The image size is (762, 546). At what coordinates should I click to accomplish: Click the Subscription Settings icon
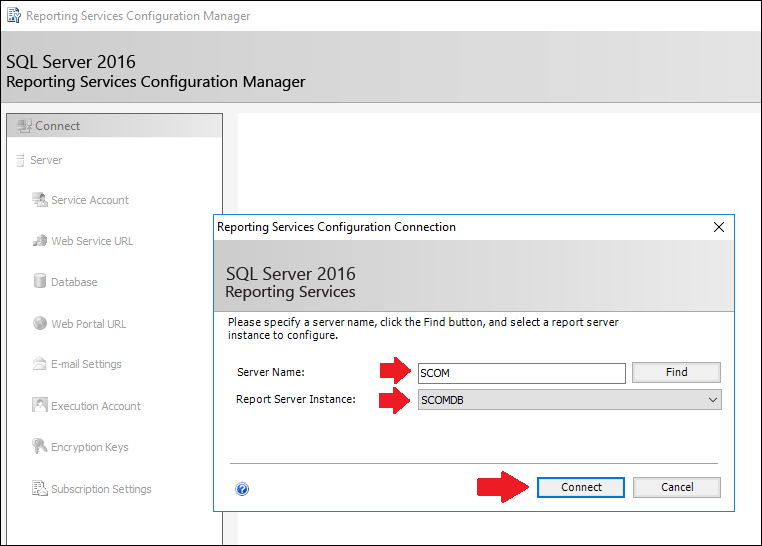pyautogui.click(x=40, y=488)
